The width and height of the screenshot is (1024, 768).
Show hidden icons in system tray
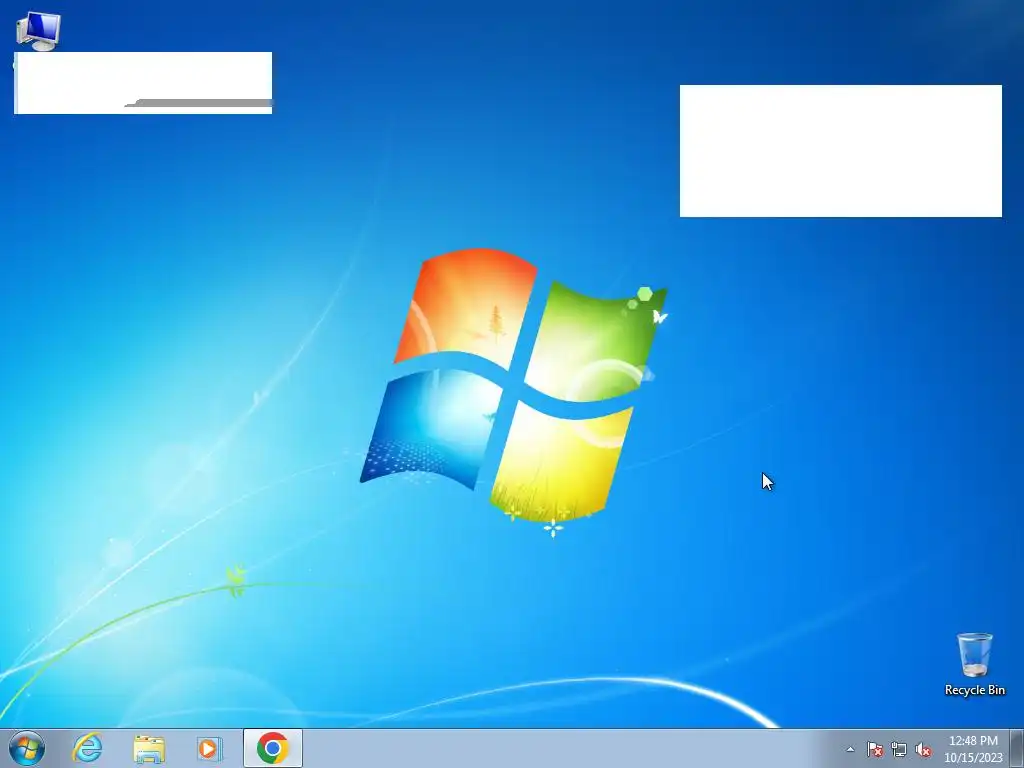pos(850,749)
